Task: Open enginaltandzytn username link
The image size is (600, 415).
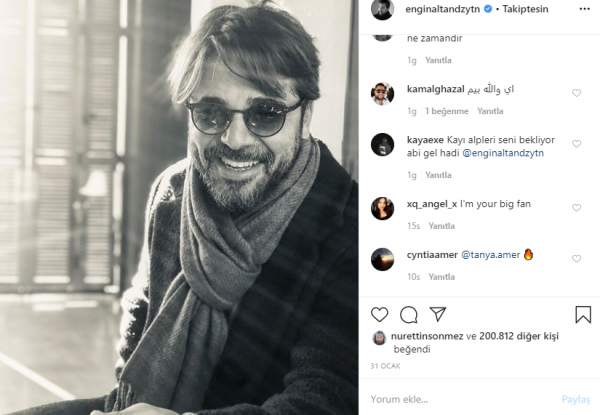Action: [x=441, y=9]
